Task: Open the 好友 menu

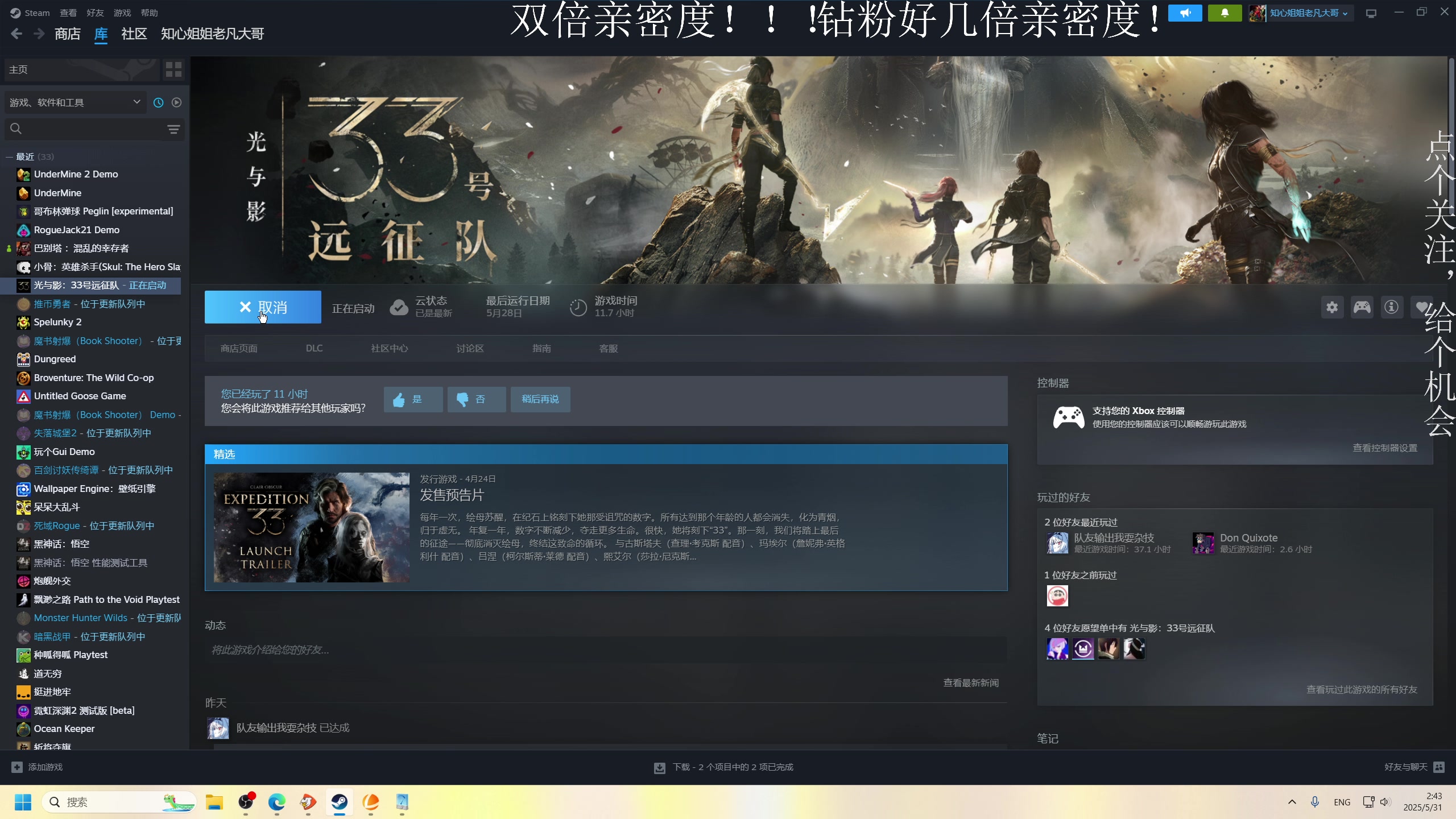Action: (95, 13)
